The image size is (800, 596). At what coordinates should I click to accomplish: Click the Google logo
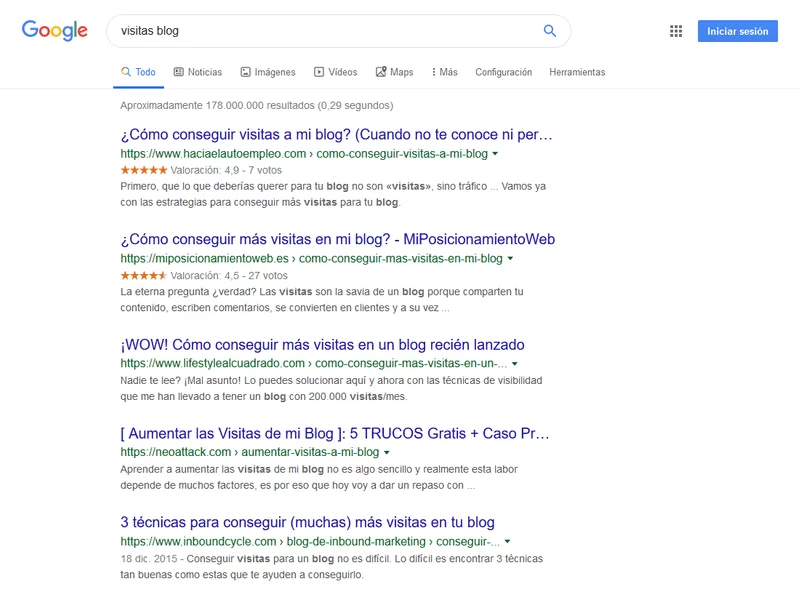(x=55, y=31)
